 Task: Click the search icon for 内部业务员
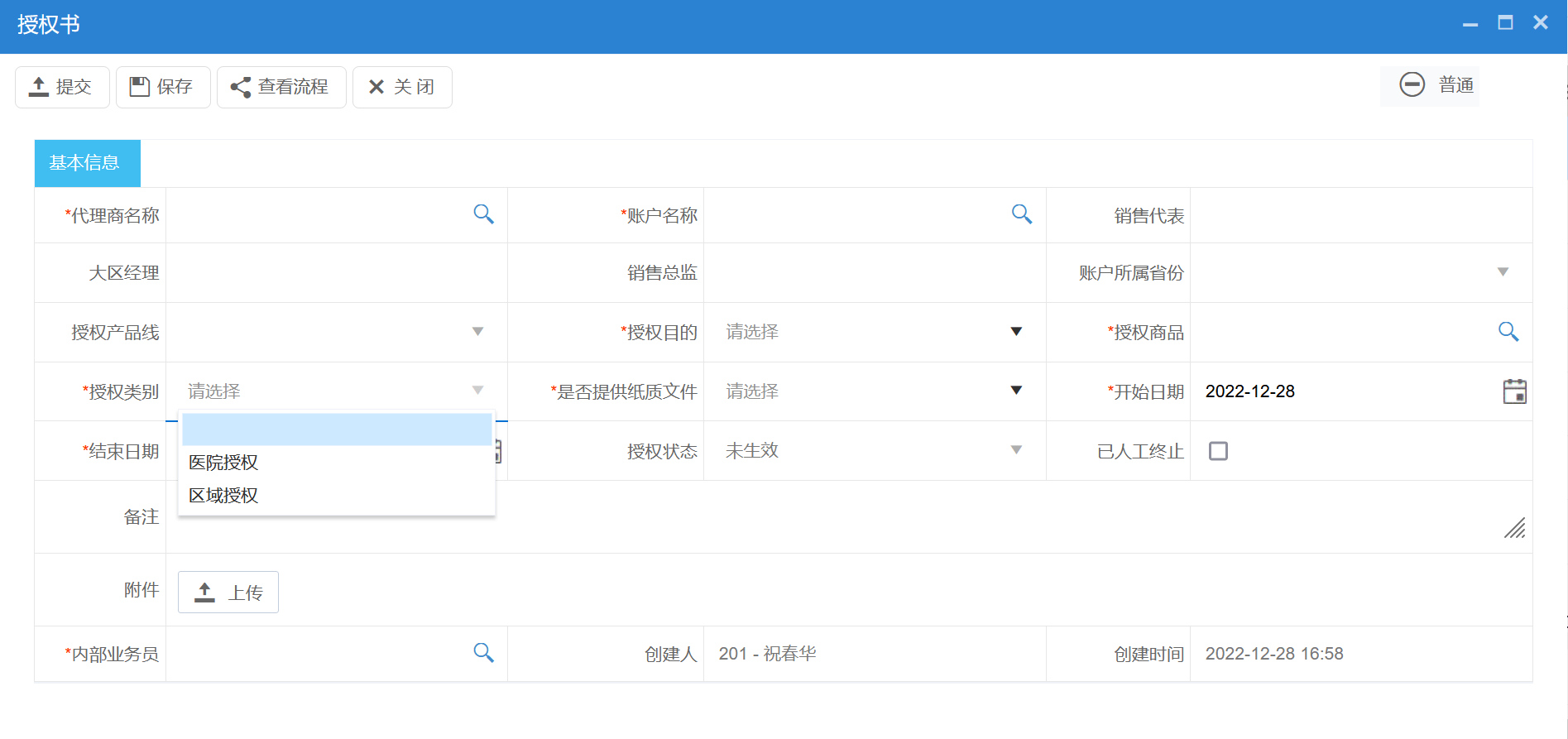[x=483, y=653]
